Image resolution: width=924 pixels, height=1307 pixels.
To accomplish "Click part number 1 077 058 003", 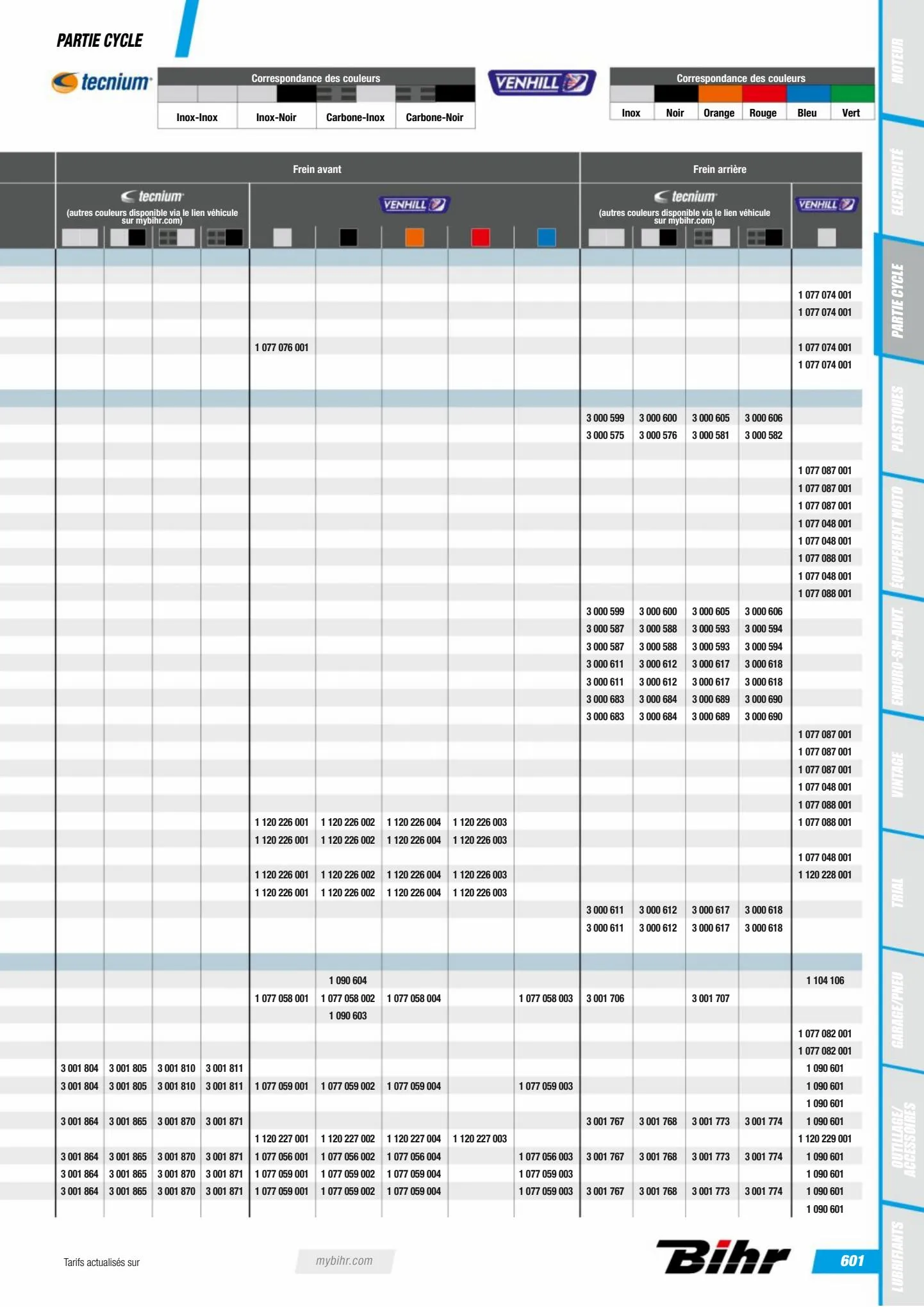I will tap(546, 998).
